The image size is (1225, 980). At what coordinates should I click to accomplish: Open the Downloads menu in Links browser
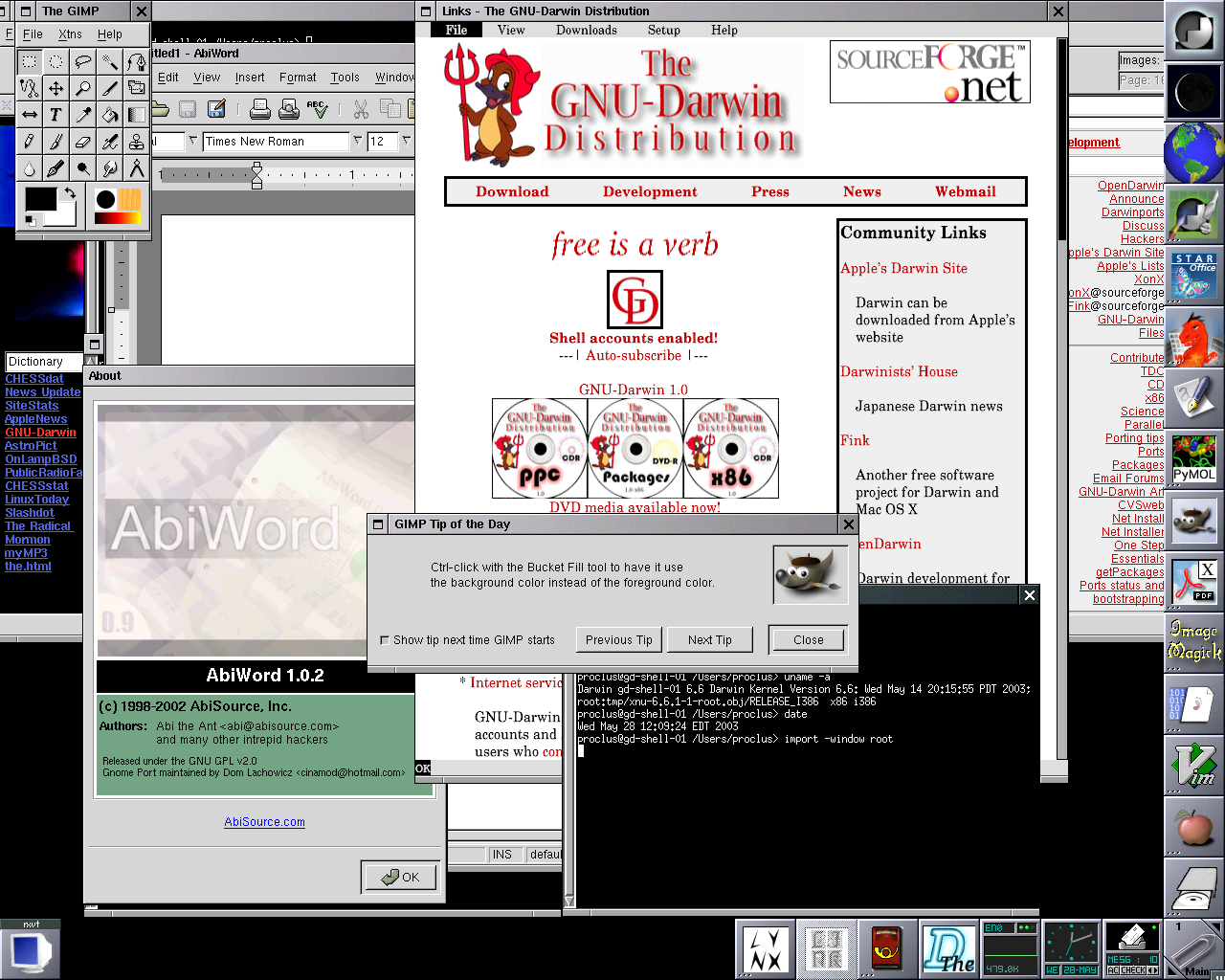coord(587,30)
